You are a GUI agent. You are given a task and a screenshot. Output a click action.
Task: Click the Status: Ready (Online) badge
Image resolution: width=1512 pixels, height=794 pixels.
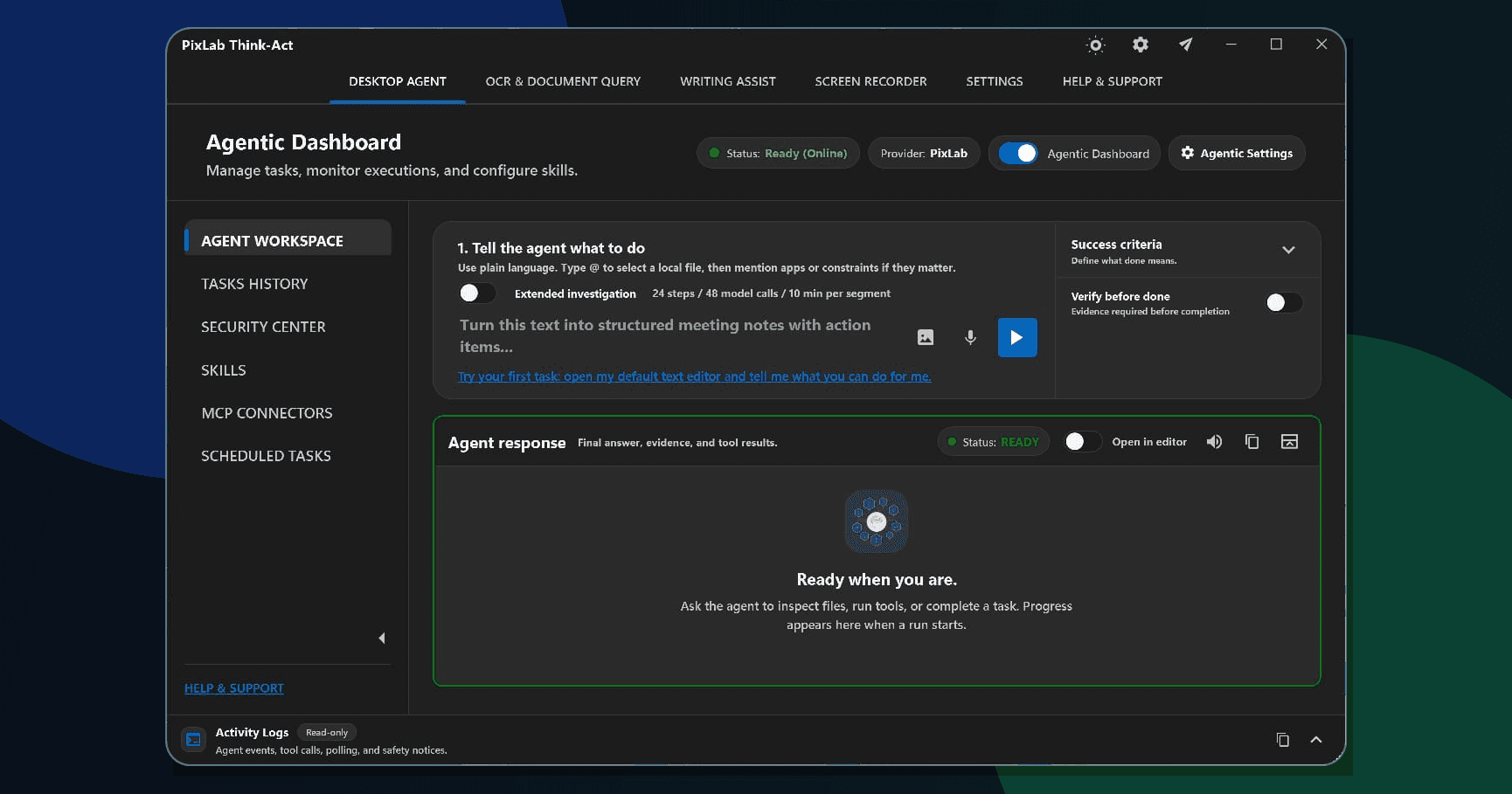tap(778, 153)
